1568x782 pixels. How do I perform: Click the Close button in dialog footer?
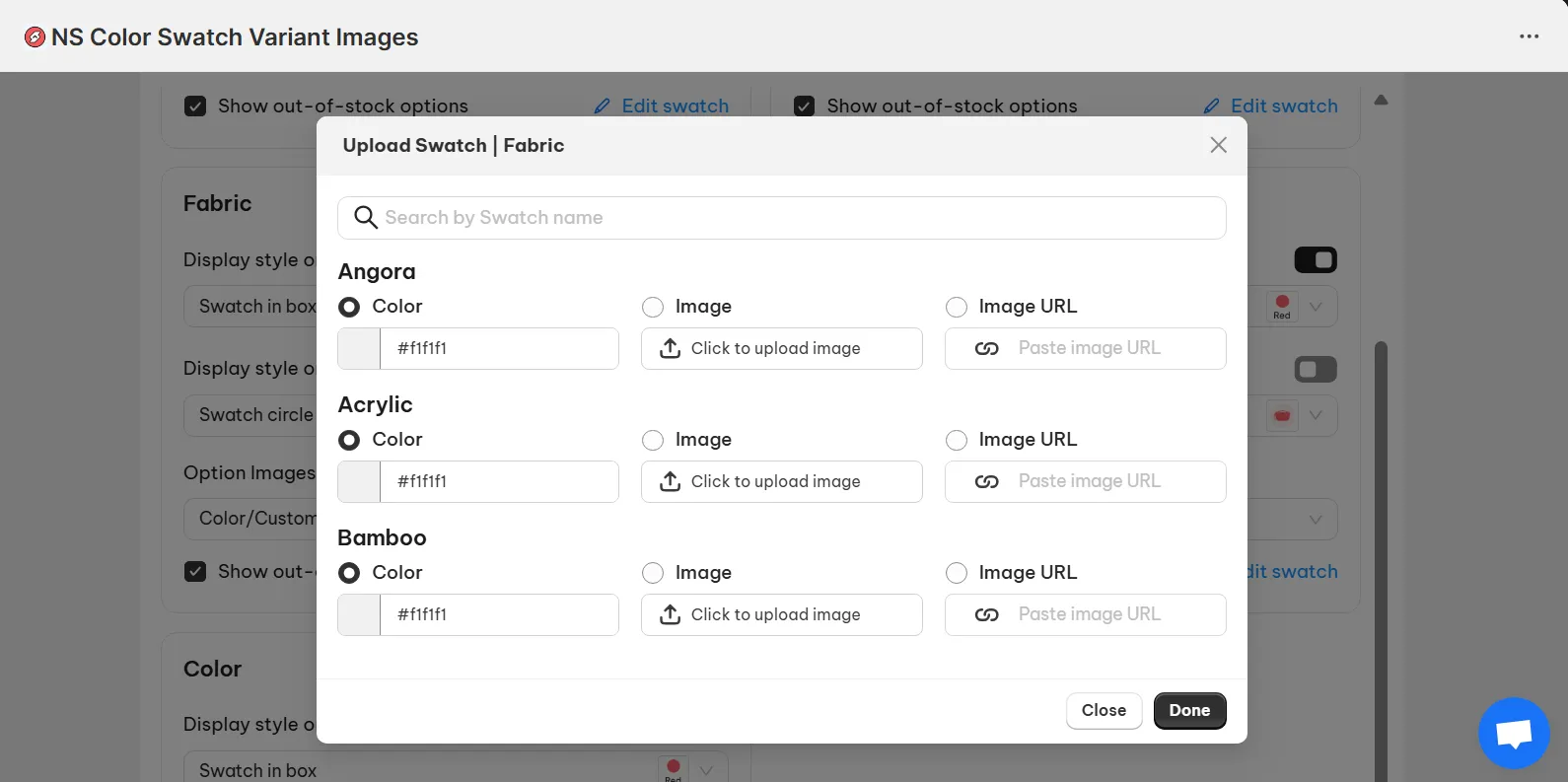[x=1104, y=711]
